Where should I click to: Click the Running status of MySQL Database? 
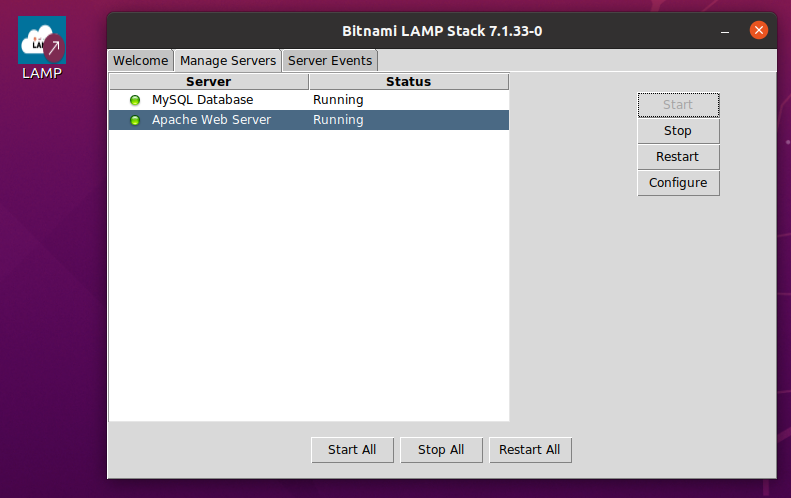(338, 100)
